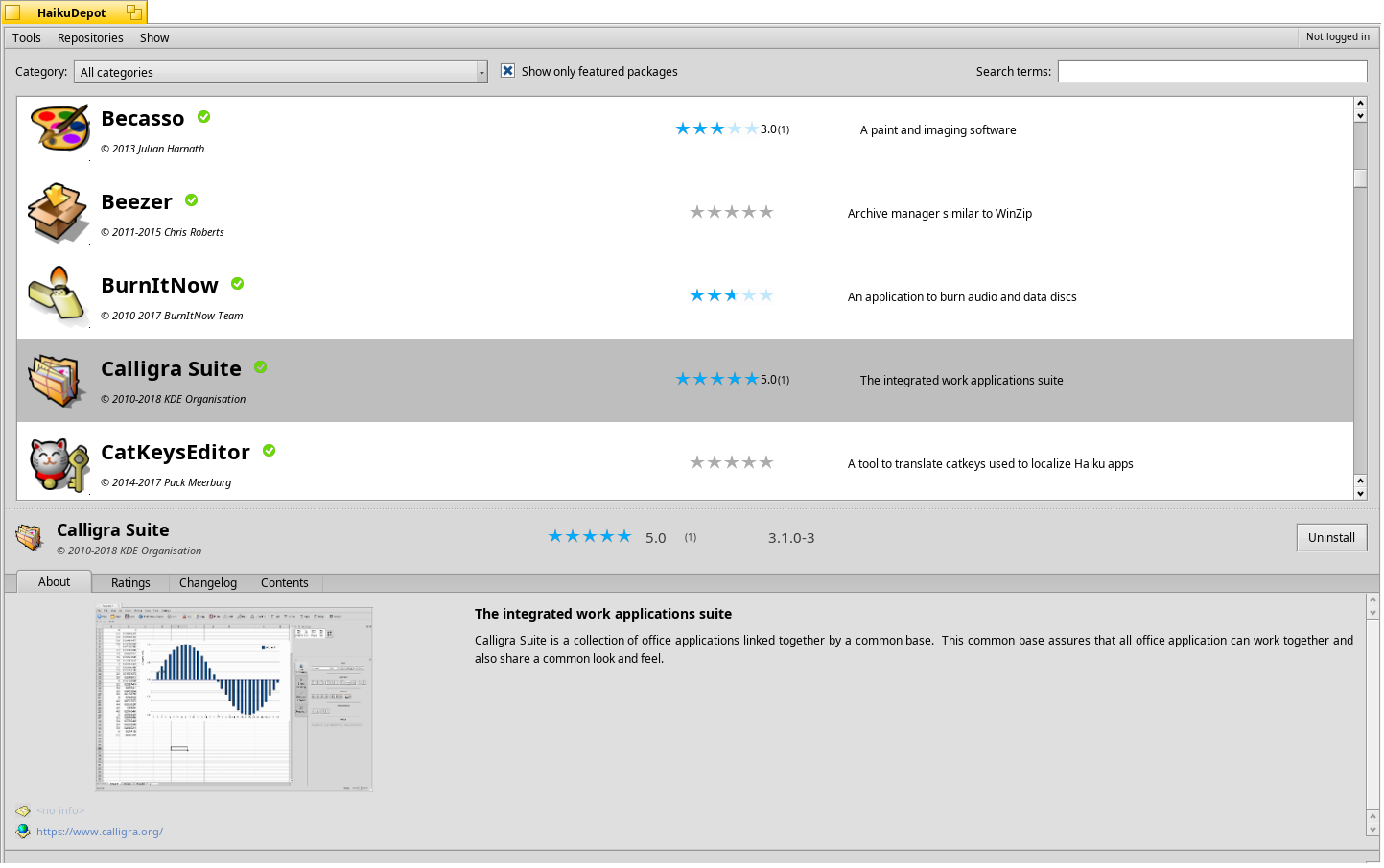
Task: Select the BurnItNow package title
Action: coord(160,286)
